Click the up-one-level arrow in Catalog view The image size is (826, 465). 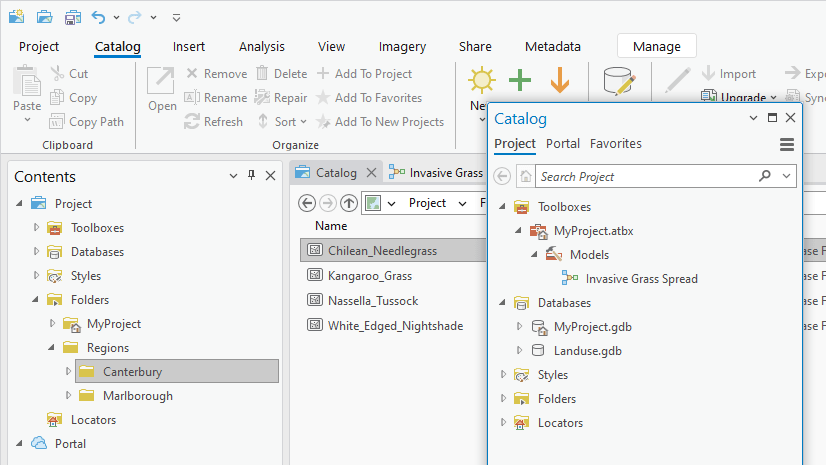[x=349, y=203]
